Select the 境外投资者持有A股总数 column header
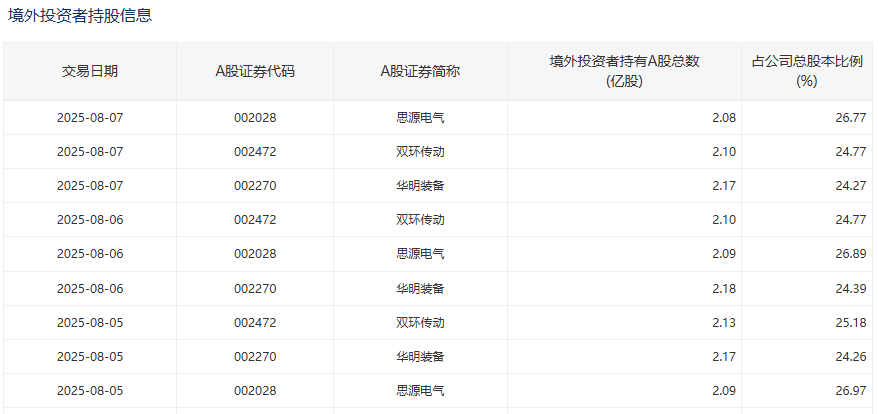 [x=624, y=71]
